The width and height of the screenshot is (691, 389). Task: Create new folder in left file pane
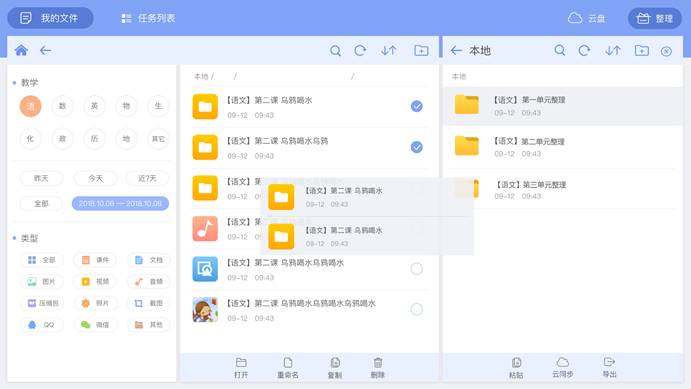tap(421, 51)
